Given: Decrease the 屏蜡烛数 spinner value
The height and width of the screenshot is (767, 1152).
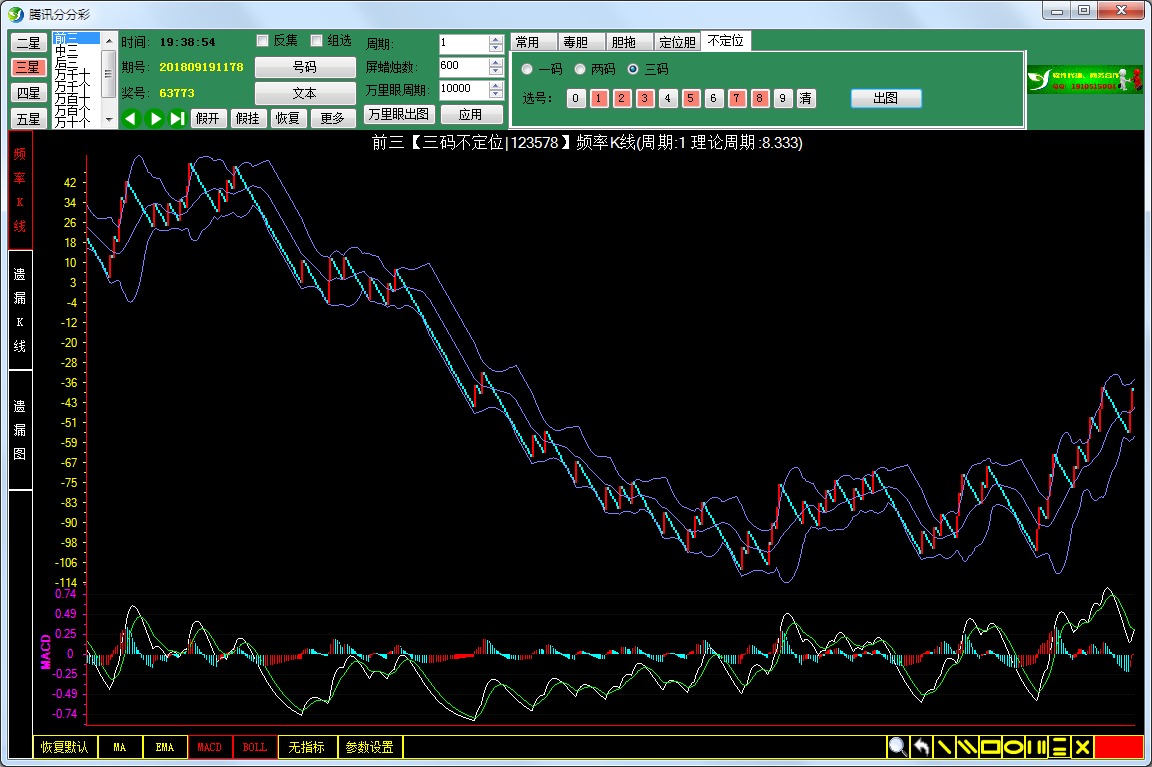Looking at the screenshot, I should [496, 71].
